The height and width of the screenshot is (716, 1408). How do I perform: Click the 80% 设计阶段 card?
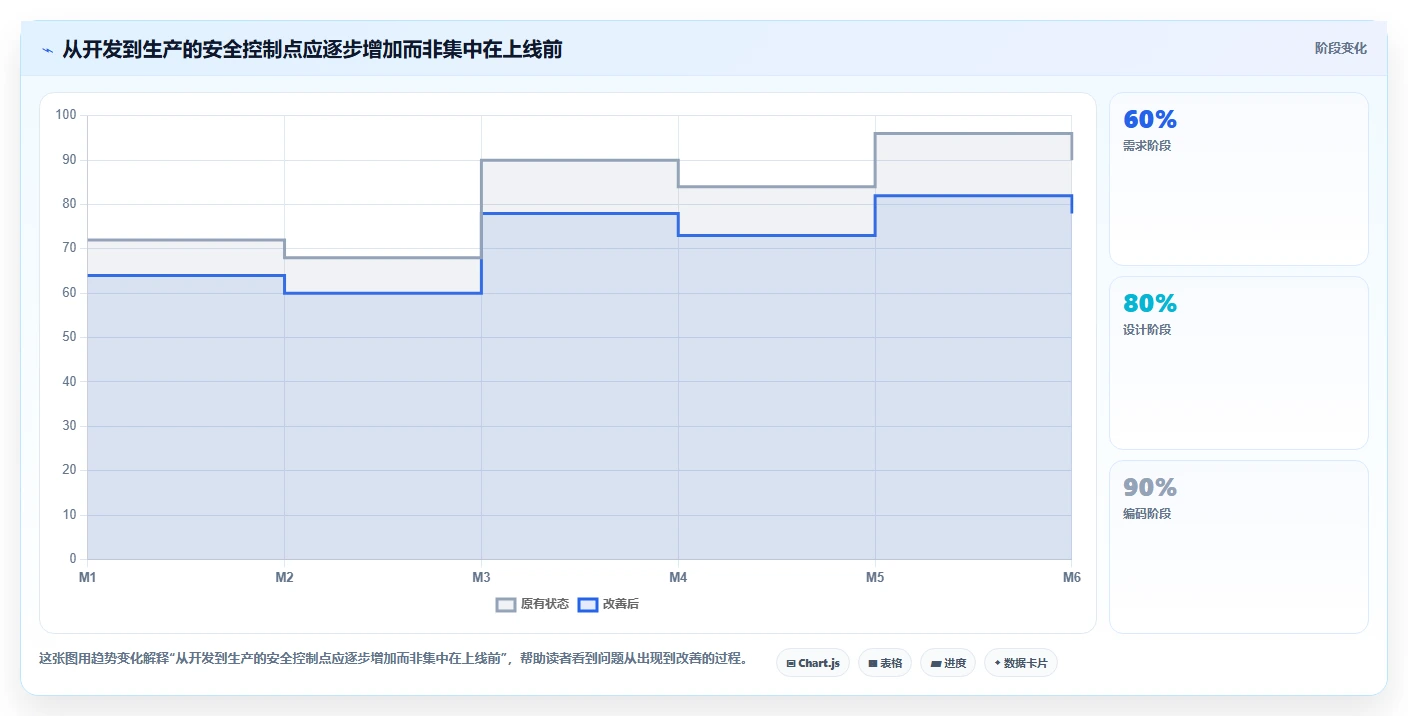[1239, 363]
